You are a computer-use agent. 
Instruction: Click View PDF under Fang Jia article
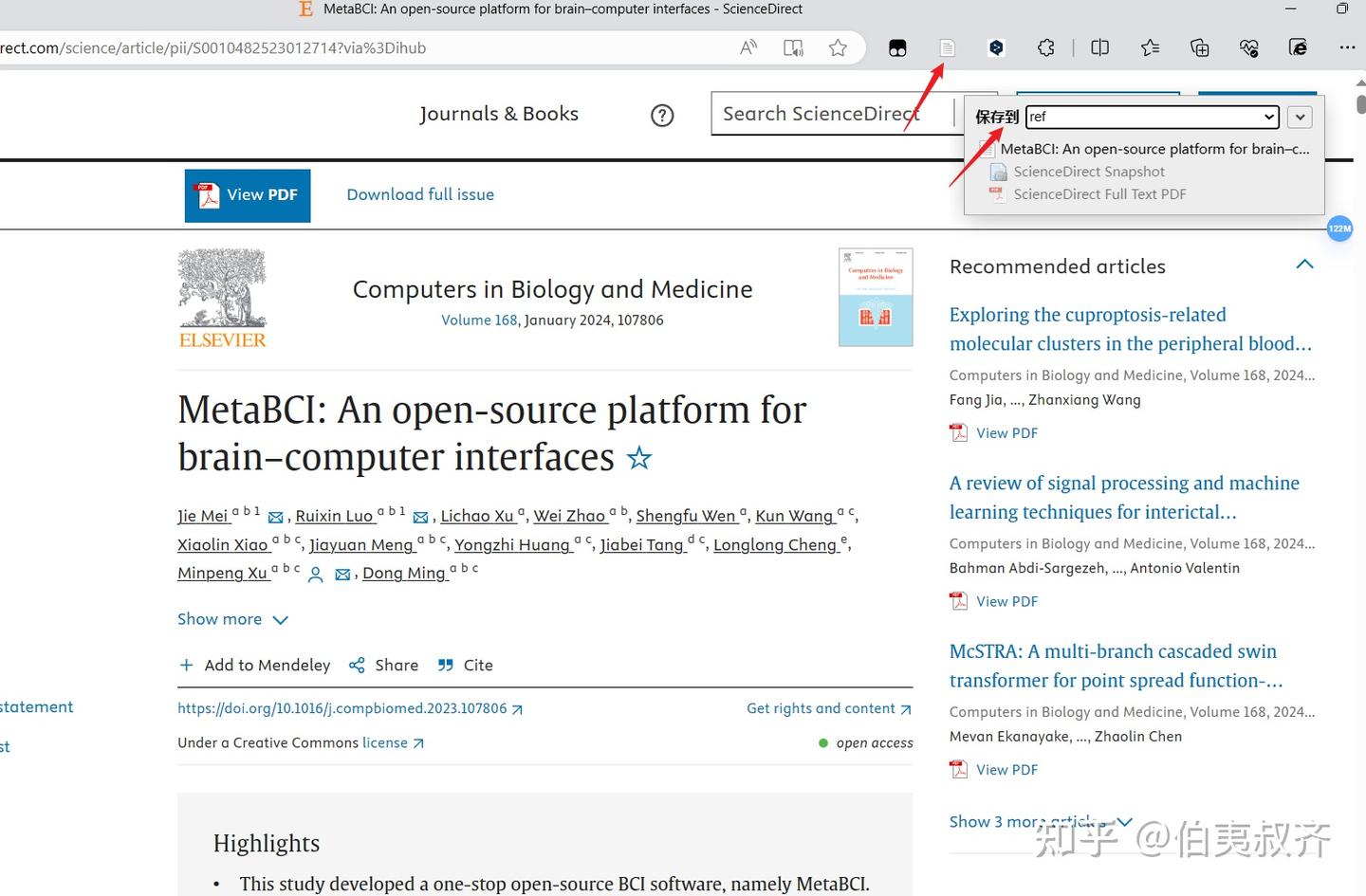(x=994, y=432)
